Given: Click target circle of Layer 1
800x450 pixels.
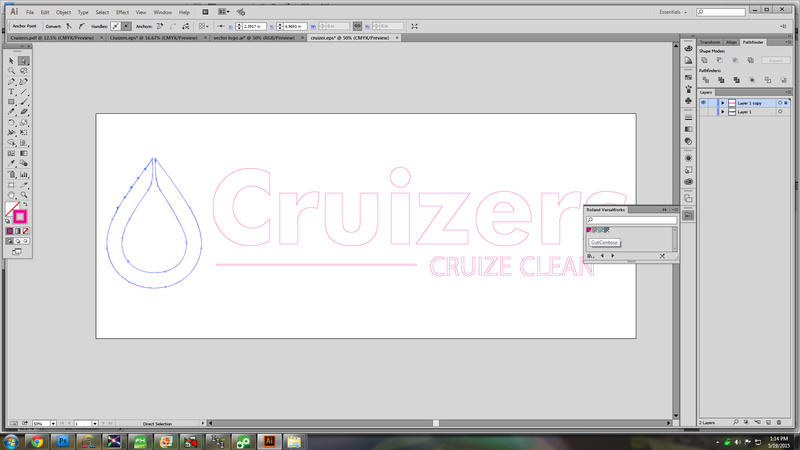Looking at the screenshot, I should click(780, 112).
